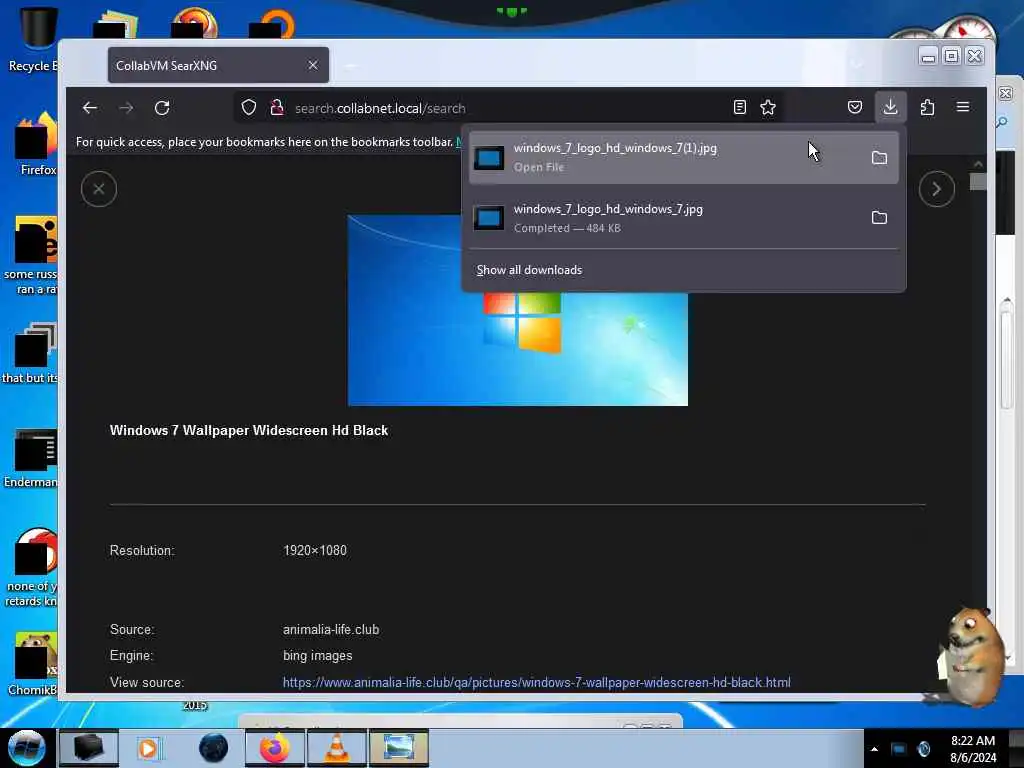Viewport: 1024px width, 768px height.
Task: Click the network icon in system tray
Action: click(x=899, y=749)
